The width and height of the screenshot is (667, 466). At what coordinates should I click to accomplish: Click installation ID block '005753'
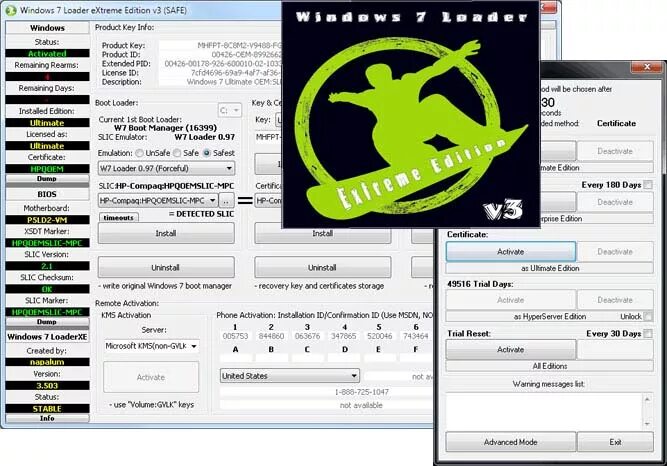click(235, 336)
